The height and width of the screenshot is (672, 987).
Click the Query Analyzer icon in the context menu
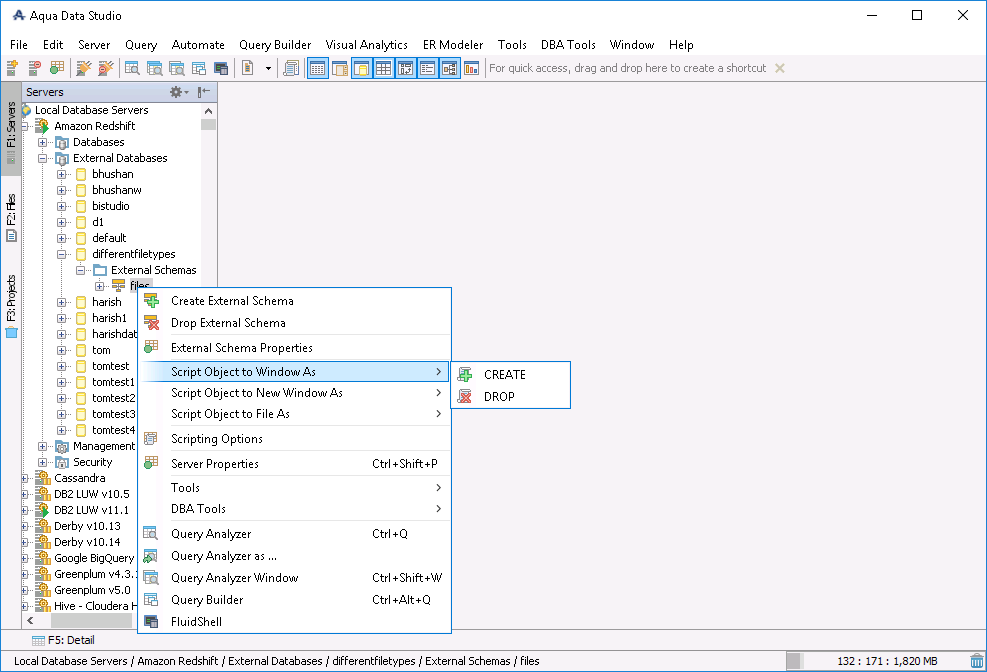[x=151, y=534]
